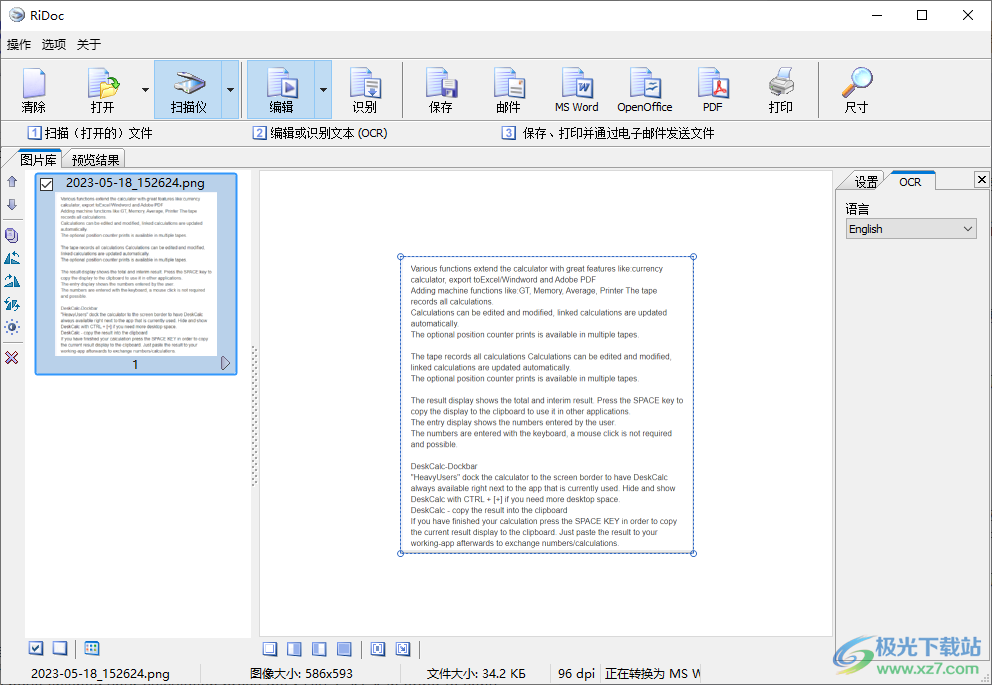The height and width of the screenshot is (685, 992).
Task: Click the 打印 (Print) printer icon
Action: coord(781,90)
